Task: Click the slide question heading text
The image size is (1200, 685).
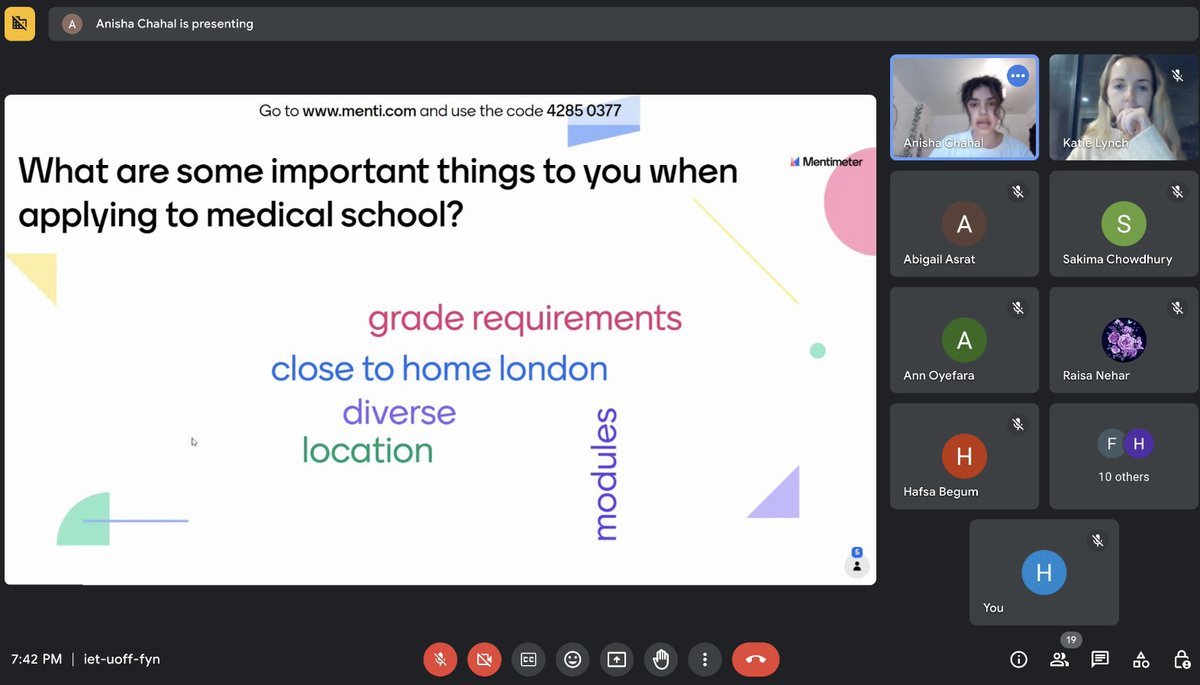Action: 378,192
